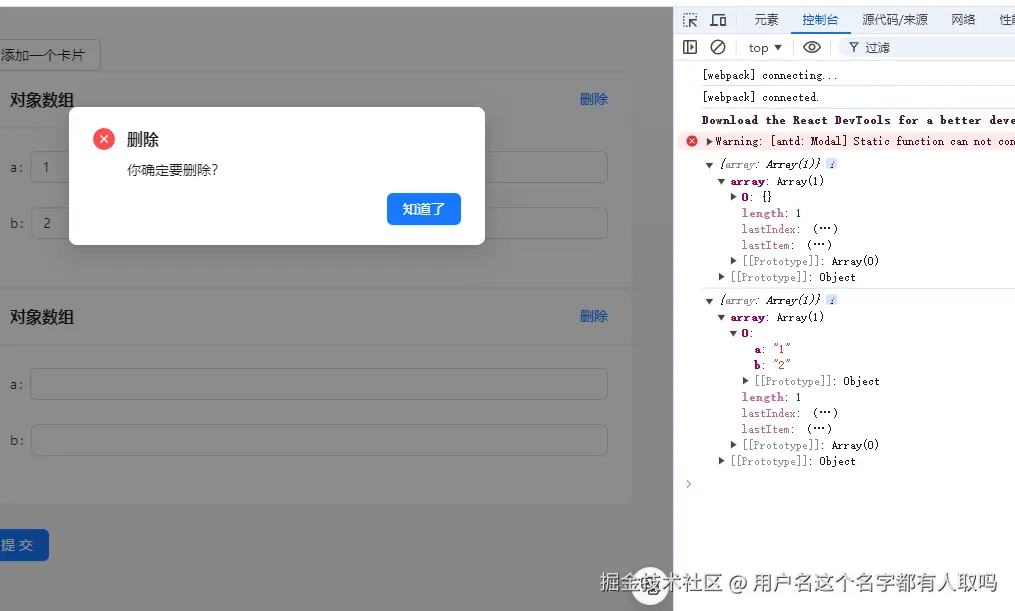
Task: Expand second [[Prototype]]: Array(0) entry
Action: click(x=733, y=445)
